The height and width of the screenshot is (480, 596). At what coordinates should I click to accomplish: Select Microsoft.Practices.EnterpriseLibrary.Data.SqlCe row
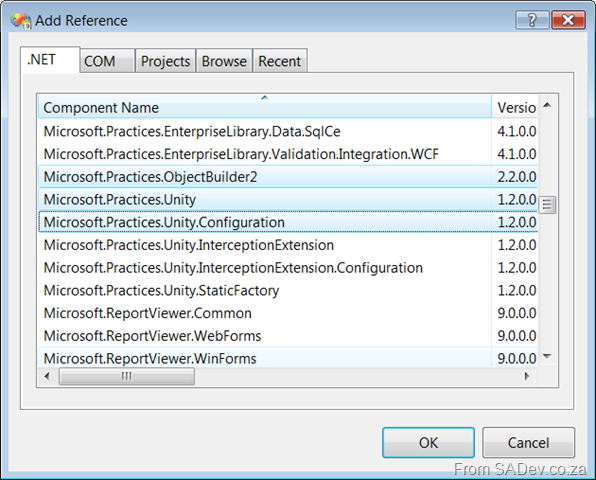click(288, 131)
